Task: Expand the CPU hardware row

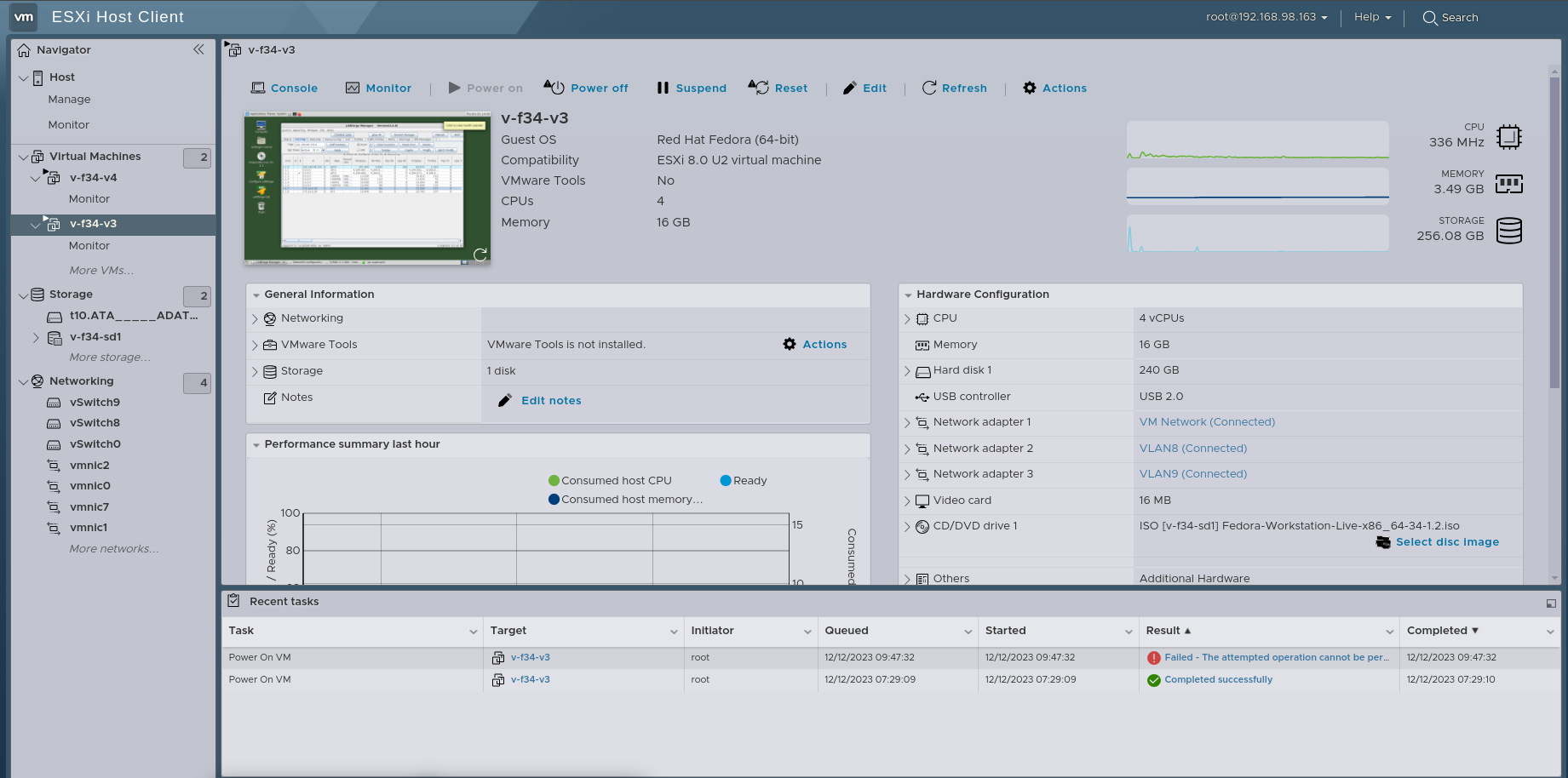Action: tap(907, 318)
